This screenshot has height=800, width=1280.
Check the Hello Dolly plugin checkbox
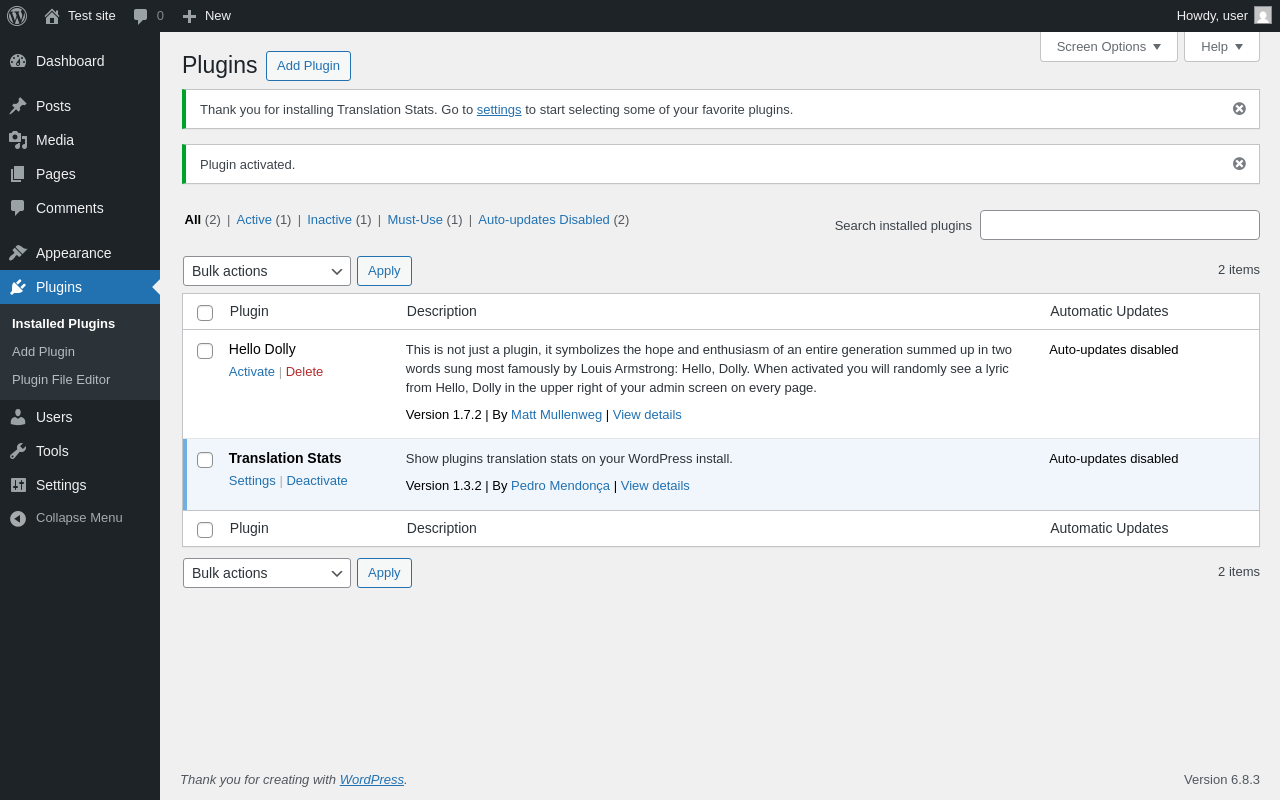click(205, 351)
